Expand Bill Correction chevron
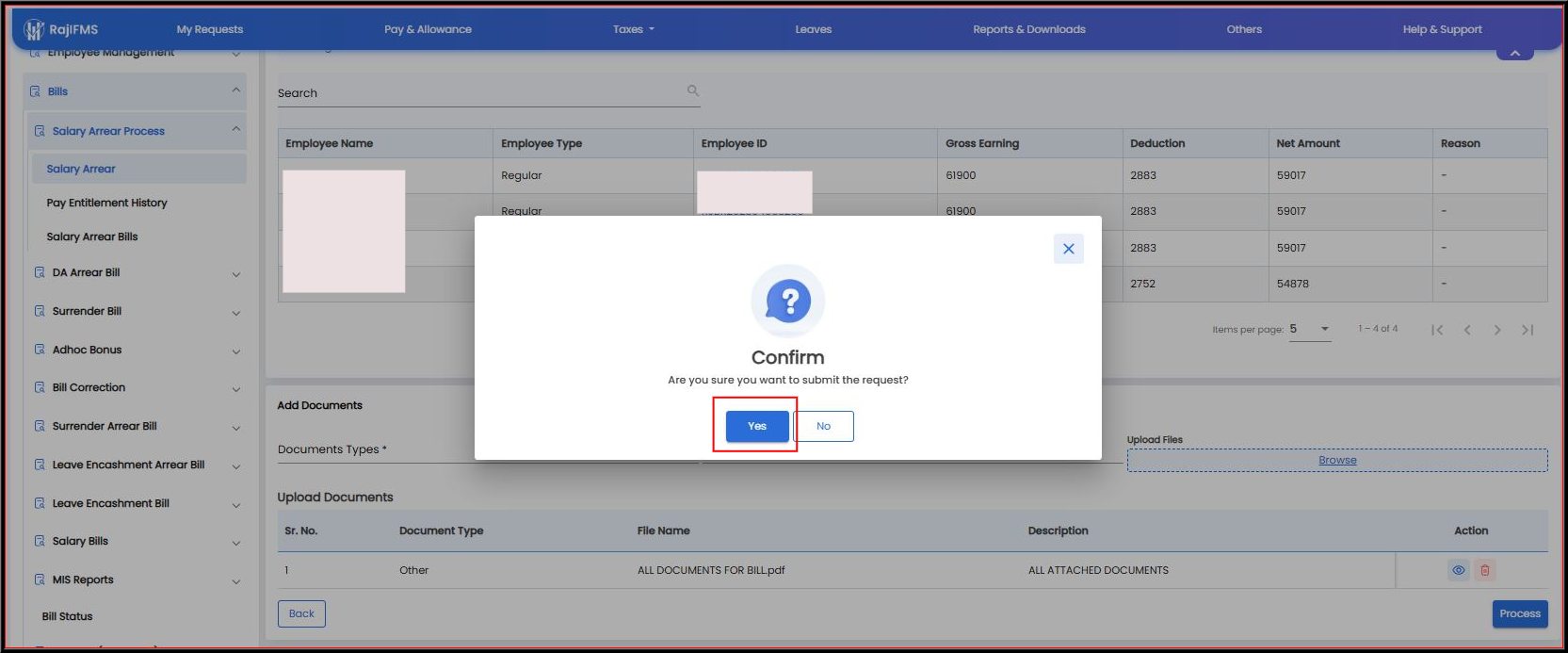1568x653 pixels. click(235, 389)
